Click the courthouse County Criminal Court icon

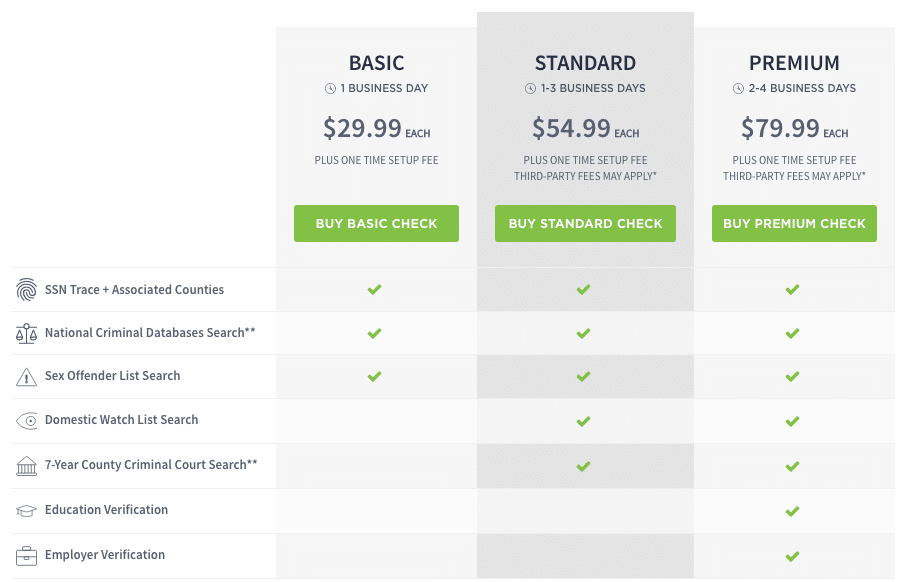pos(27,466)
